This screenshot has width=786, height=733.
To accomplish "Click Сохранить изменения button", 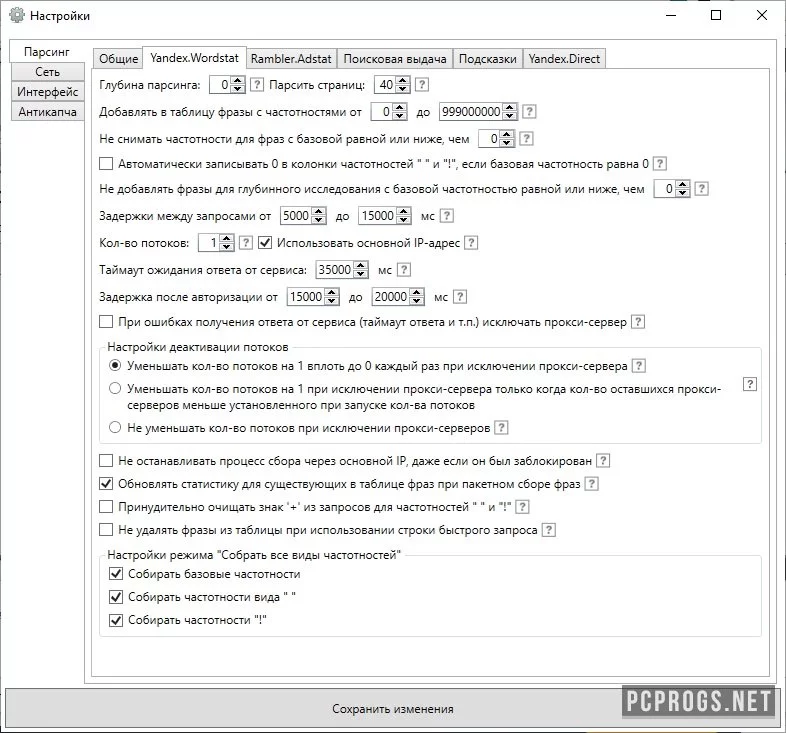I will pos(392,708).
